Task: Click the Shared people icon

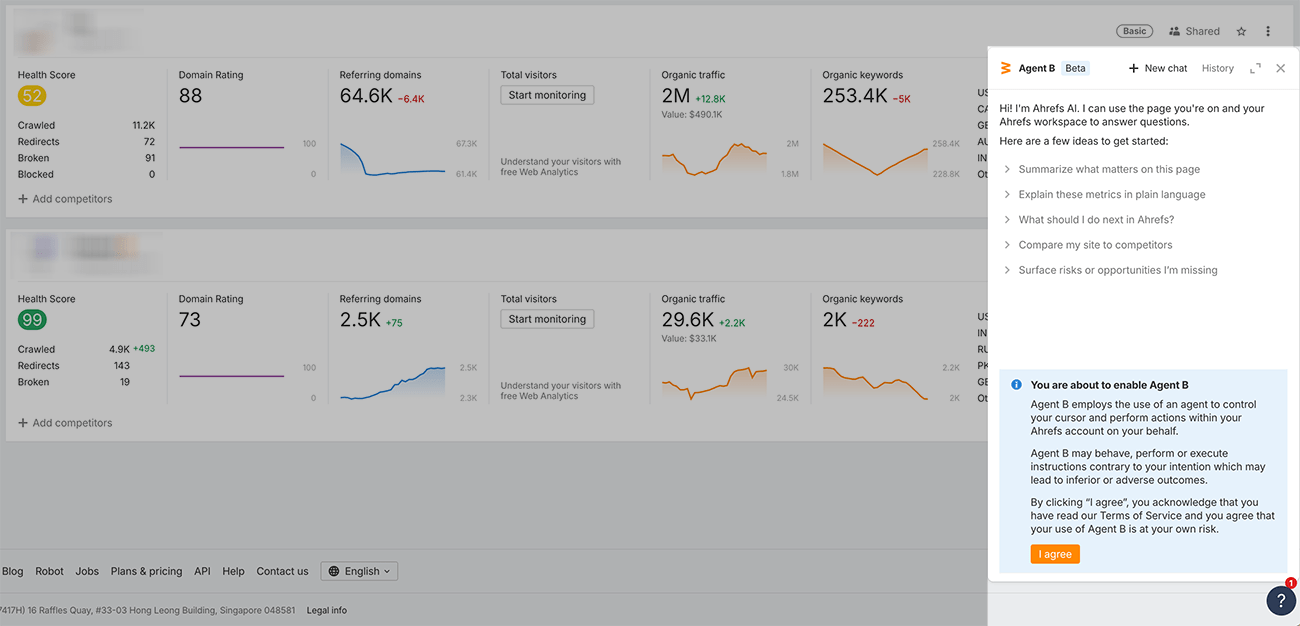Action: click(1174, 31)
